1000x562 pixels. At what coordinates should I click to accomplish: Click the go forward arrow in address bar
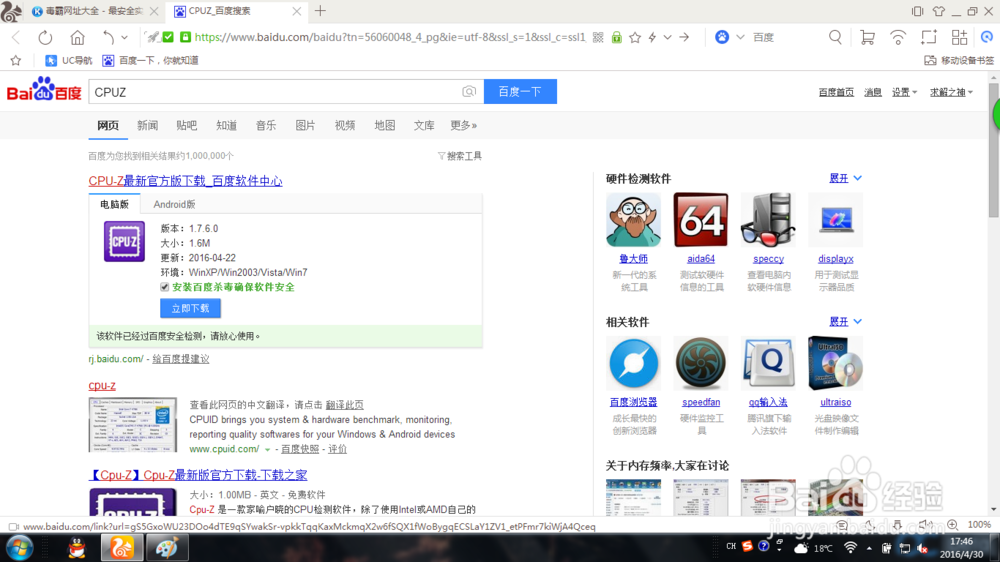684,38
